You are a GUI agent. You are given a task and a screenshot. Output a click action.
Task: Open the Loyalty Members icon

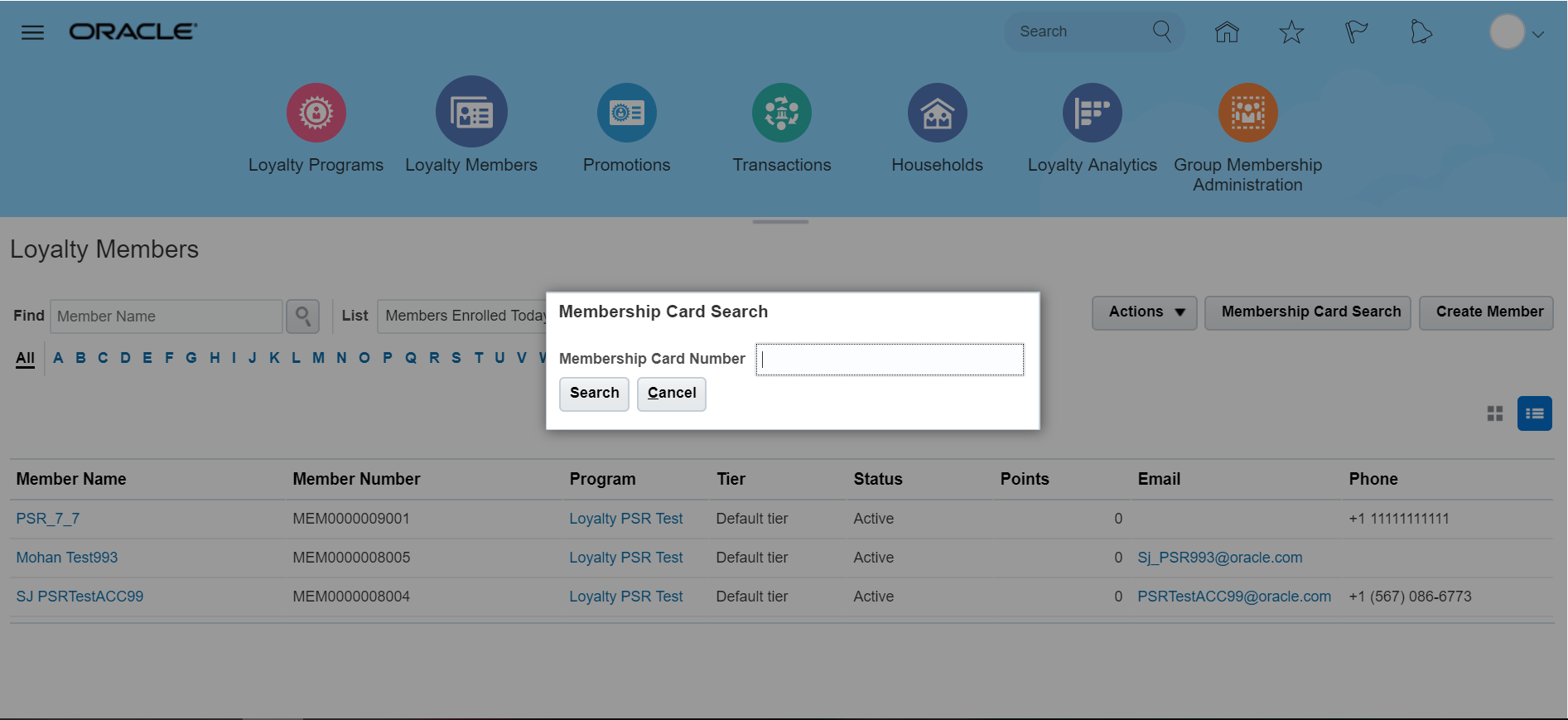(x=471, y=112)
